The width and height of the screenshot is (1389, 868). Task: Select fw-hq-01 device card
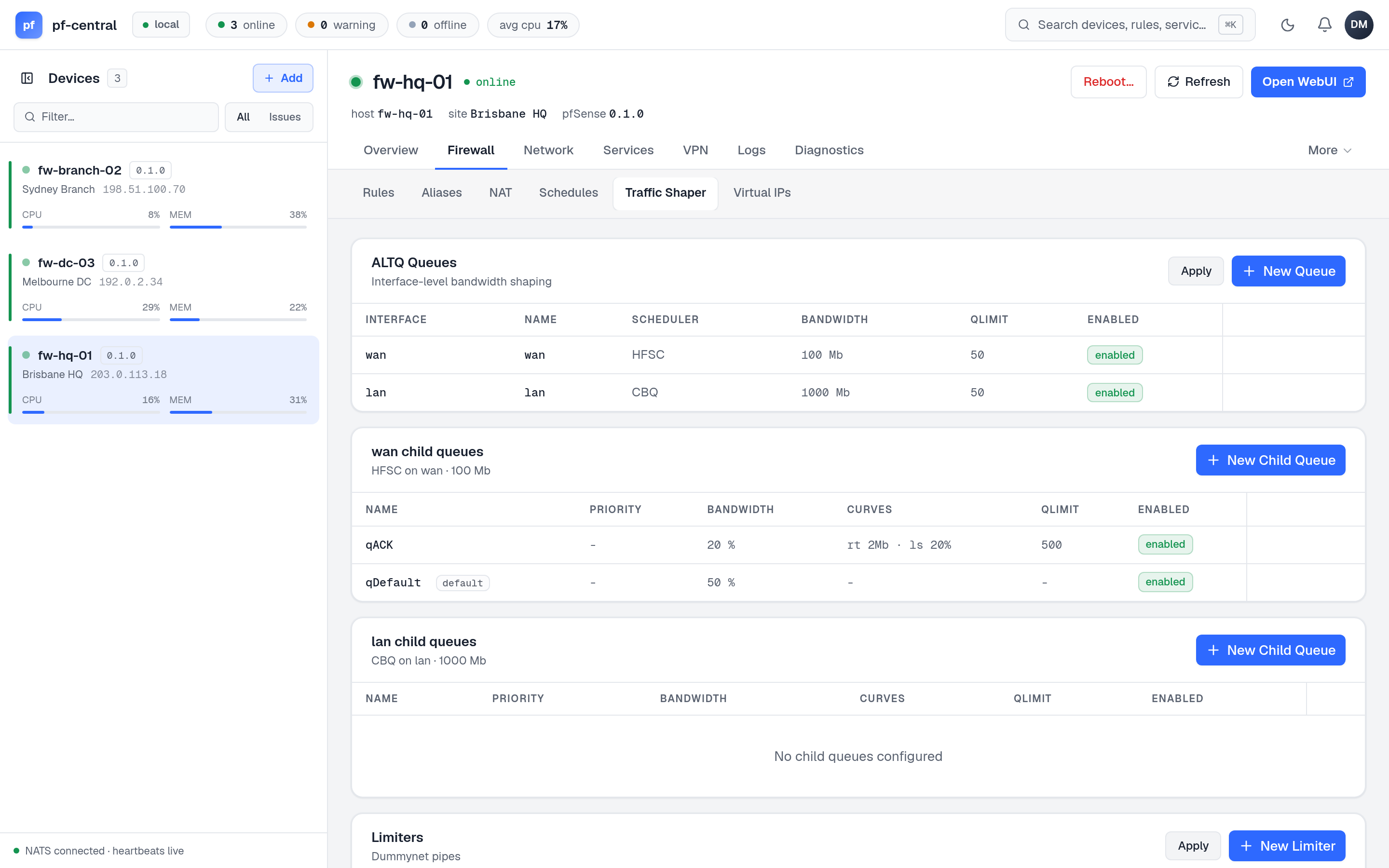click(x=163, y=380)
